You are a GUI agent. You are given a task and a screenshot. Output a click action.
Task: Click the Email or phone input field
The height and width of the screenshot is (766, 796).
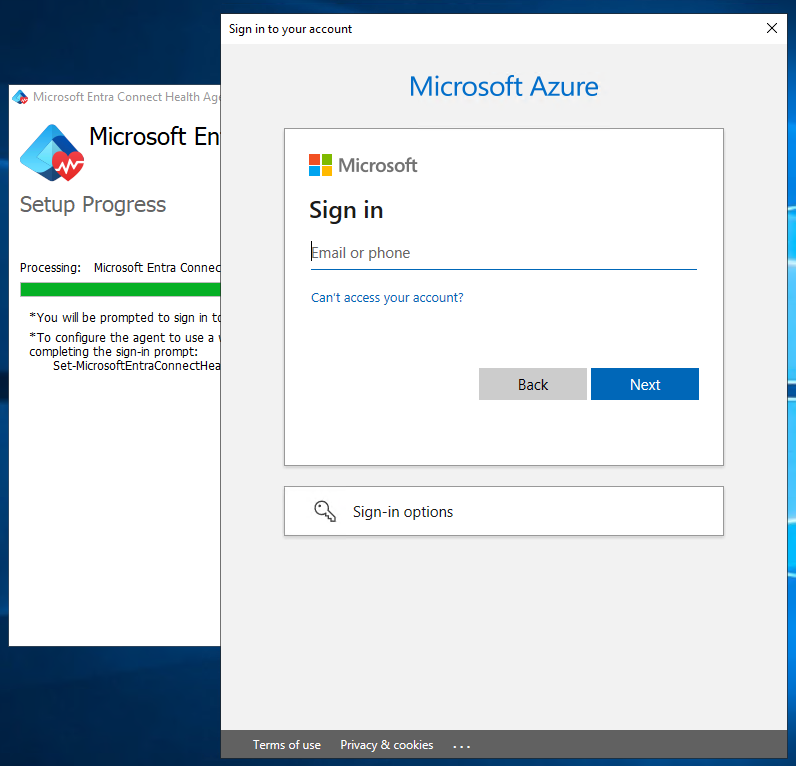click(x=503, y=253)
